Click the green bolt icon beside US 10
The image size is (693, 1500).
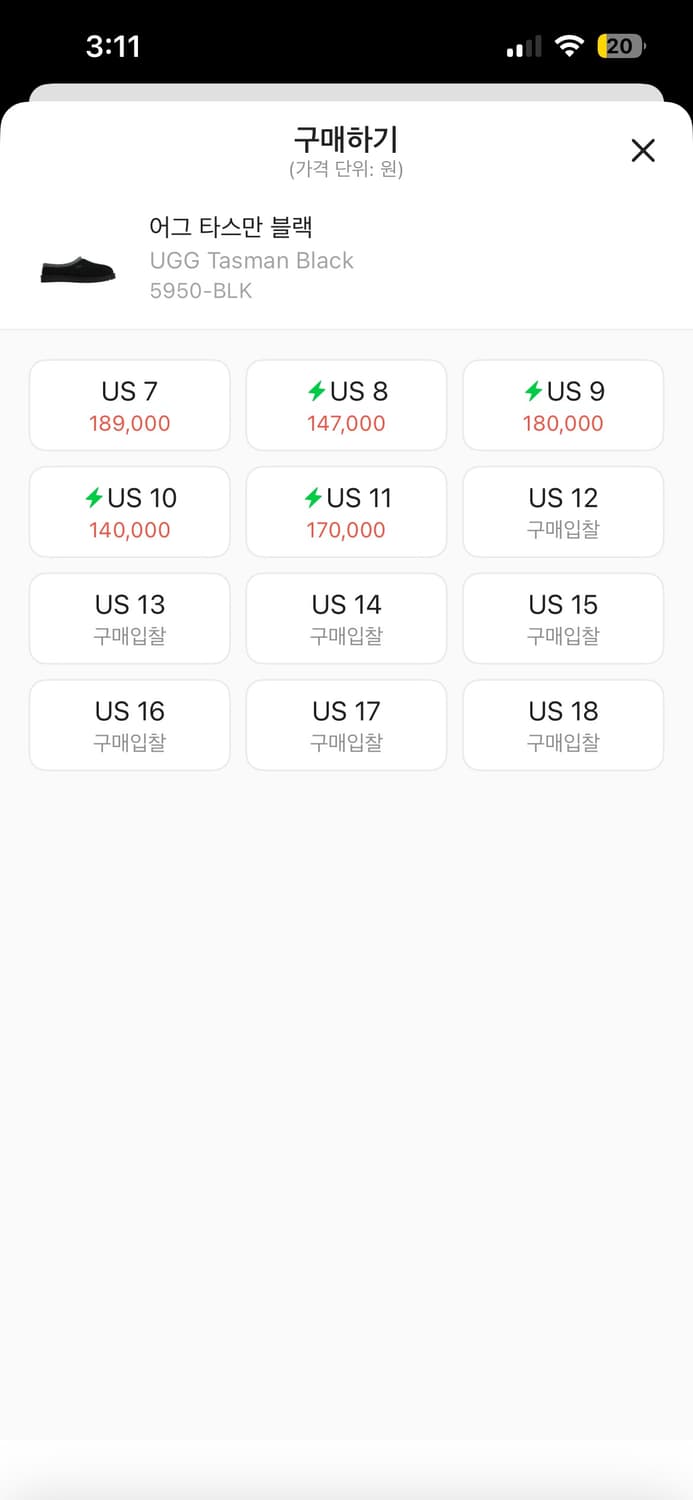tap(95, 497)
